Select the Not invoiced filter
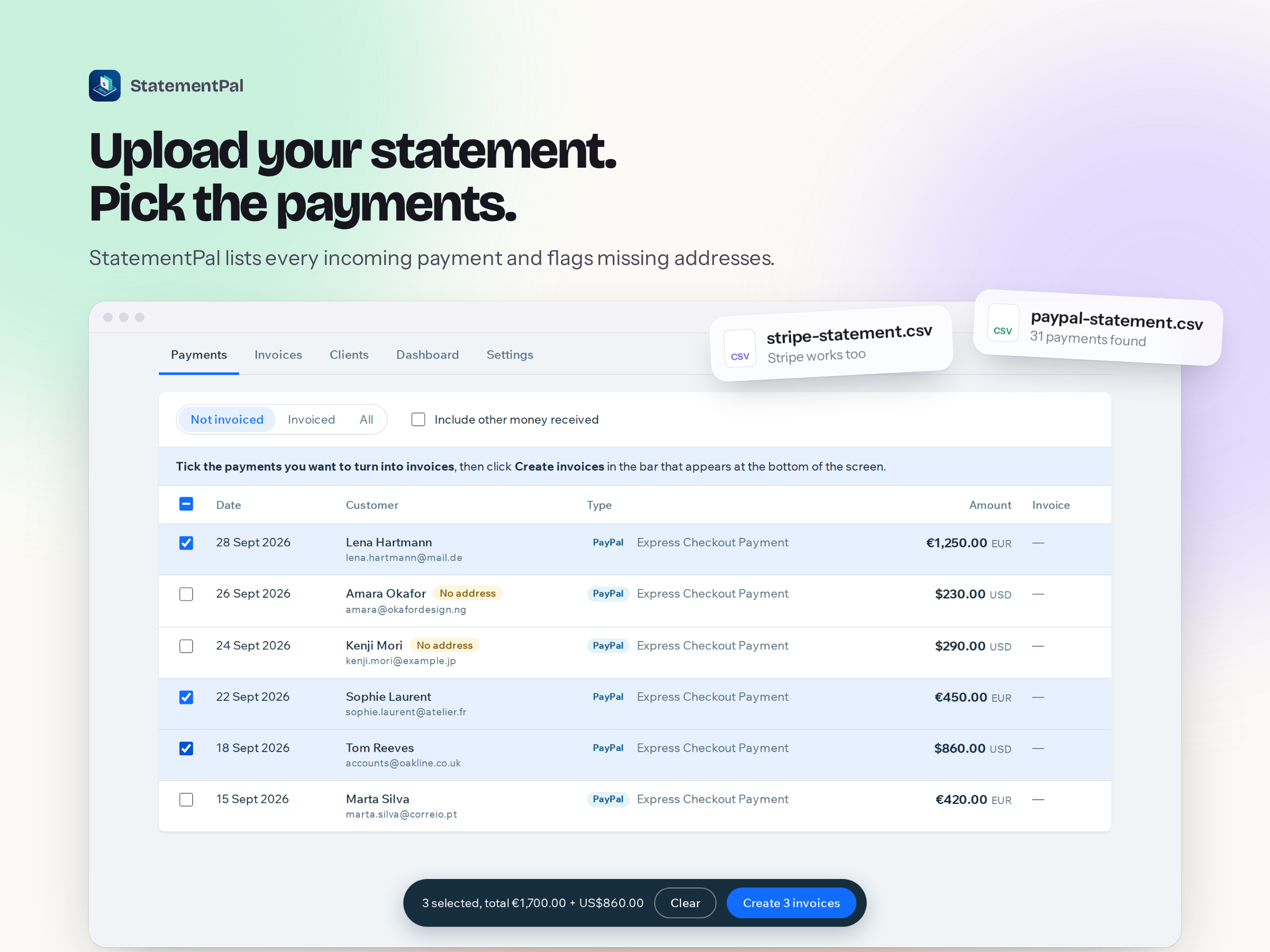This screenshot has height=952, width=1270. point(227,419)
